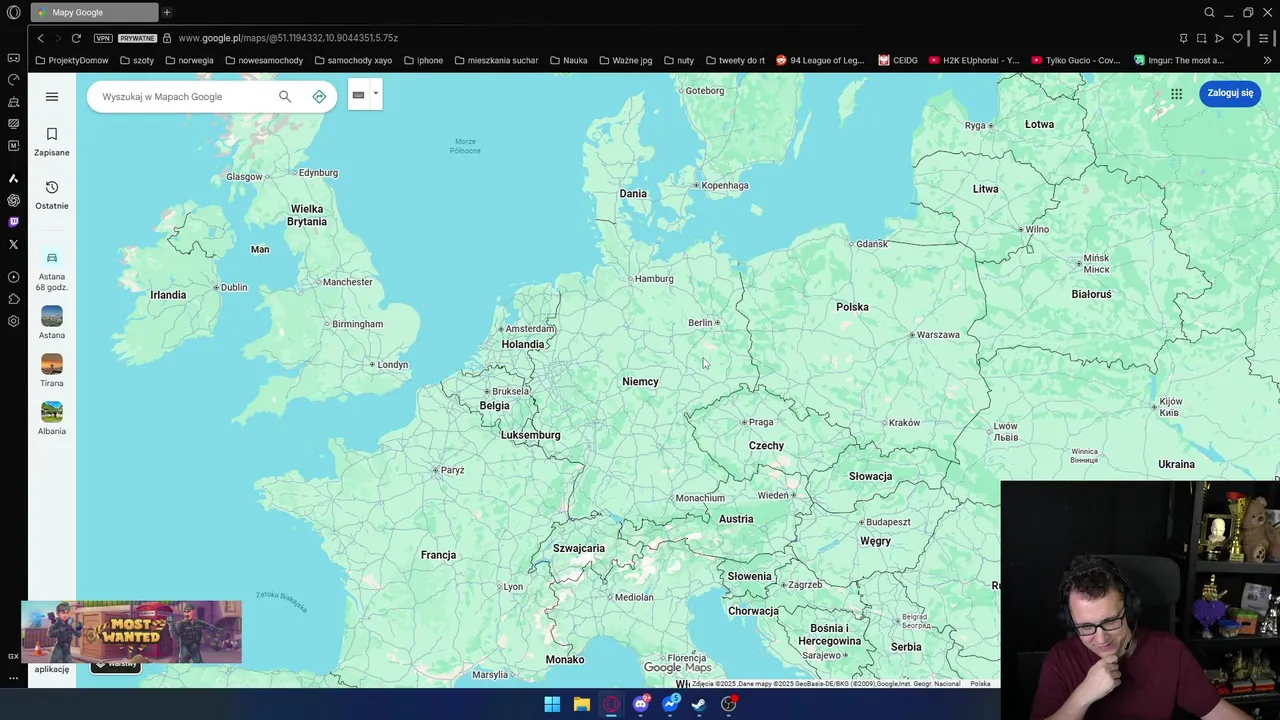
Task: Open the tweety do rt bookmark folder
Action: click(x=735, y=60)
